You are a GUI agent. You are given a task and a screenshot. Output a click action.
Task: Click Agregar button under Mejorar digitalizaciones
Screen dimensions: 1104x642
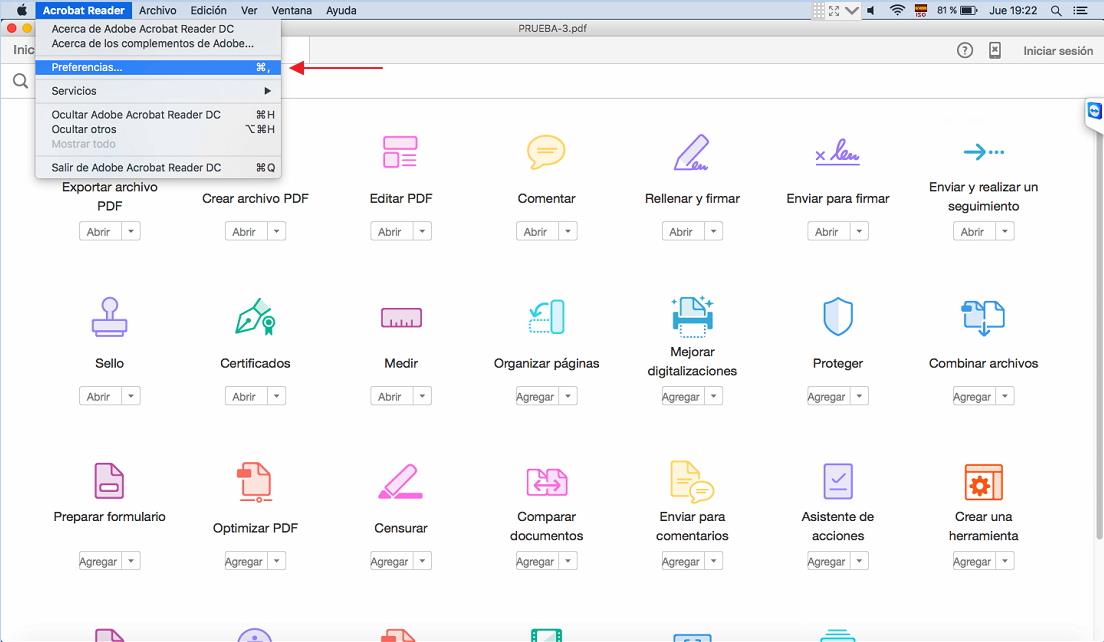click(x=681, y=396)
